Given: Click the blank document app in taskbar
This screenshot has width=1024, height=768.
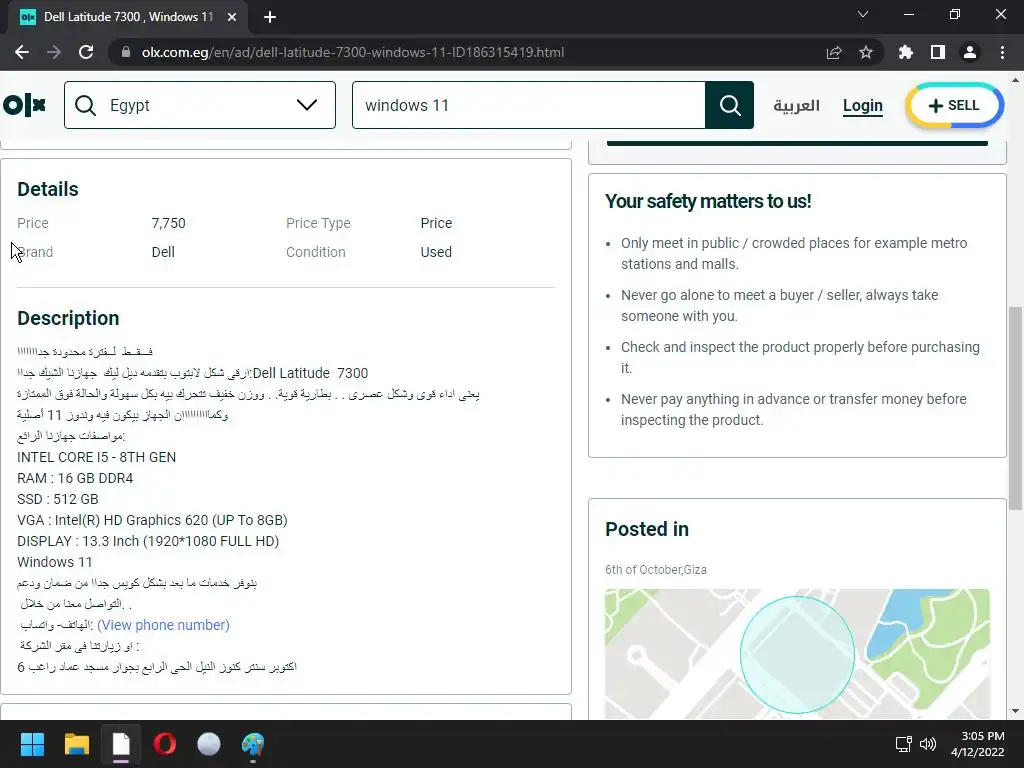Looking at the screenshot, I should (x=121, y=744).
